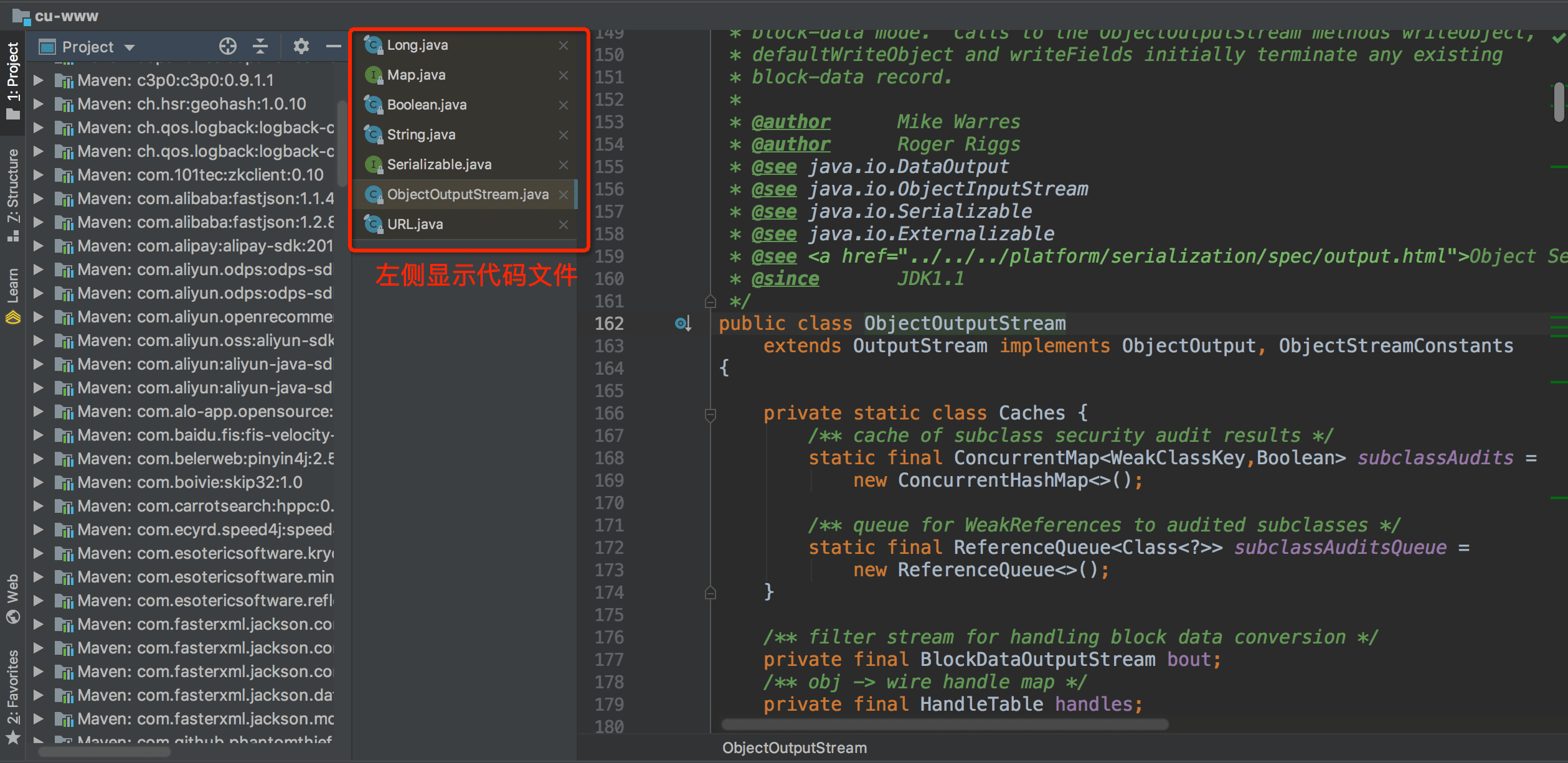1568x763 pixels.
Task: Click library icon of com.esotericsoftware.min
Action: pyautogui.click(x=64, y=578)
